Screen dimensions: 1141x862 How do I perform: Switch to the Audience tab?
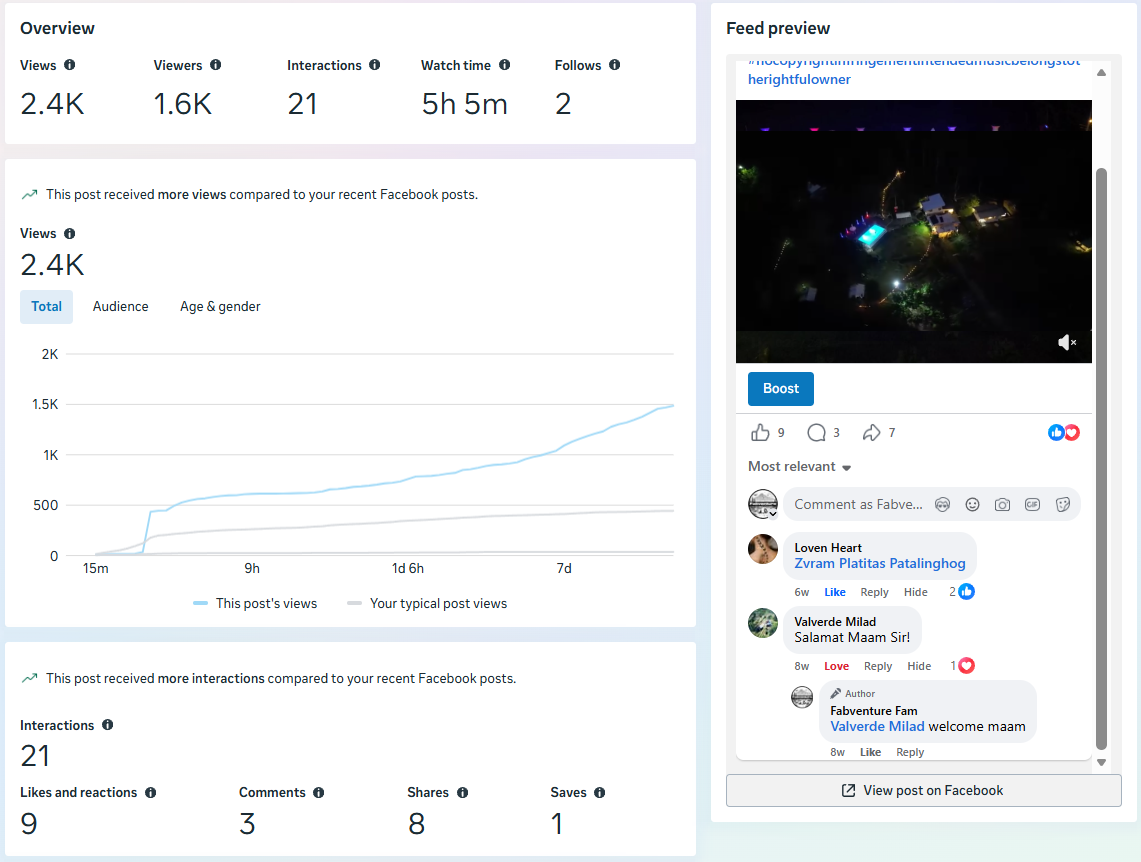121,307
